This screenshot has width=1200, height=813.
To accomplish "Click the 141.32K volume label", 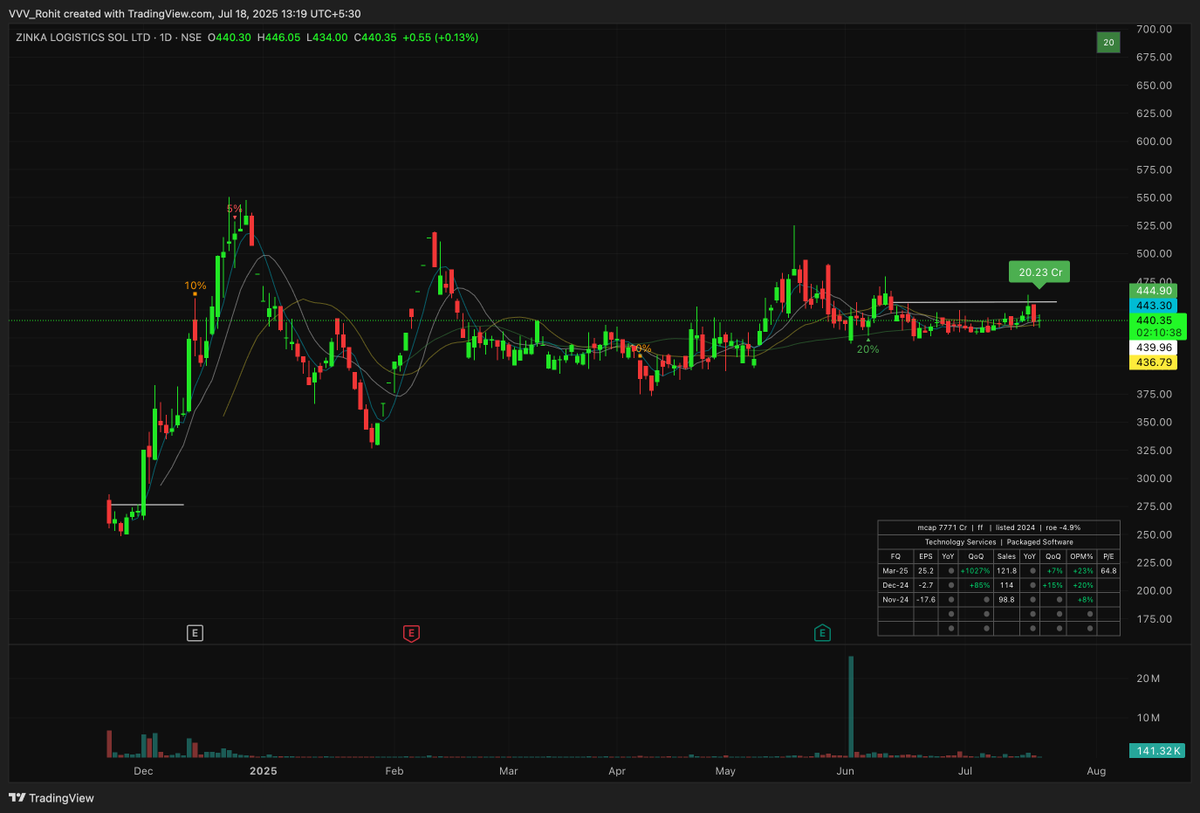I will [1156, 750].
